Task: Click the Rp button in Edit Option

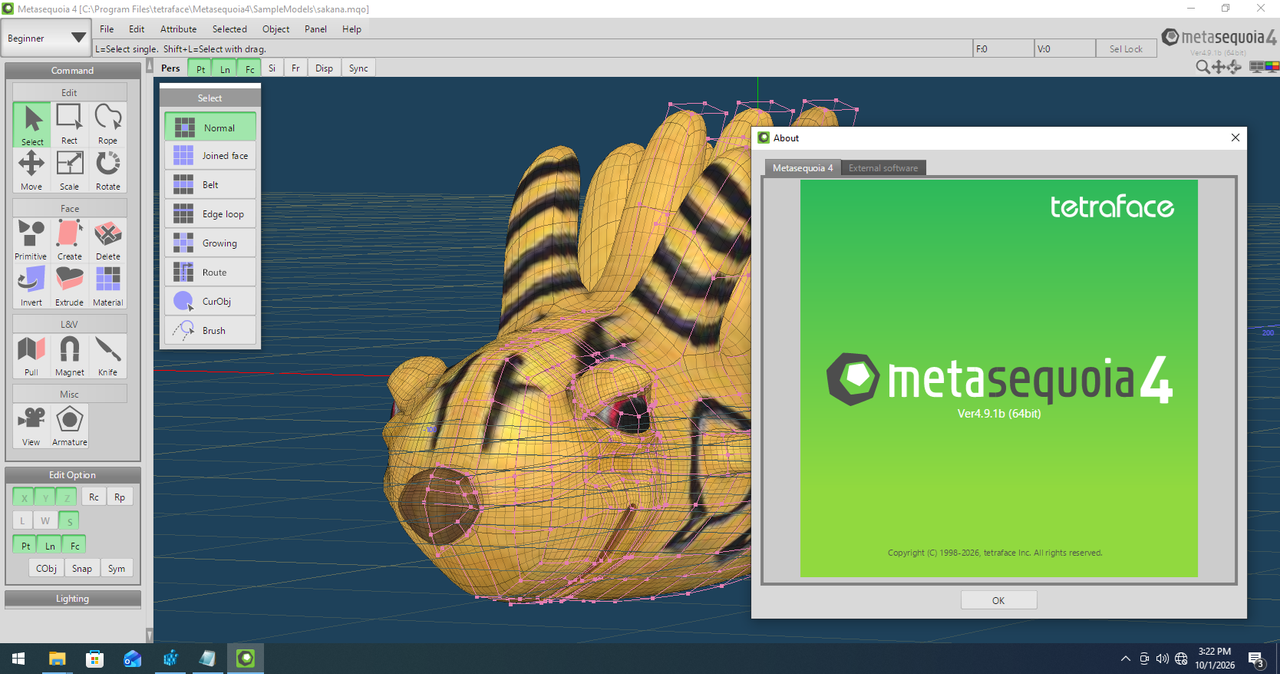Action: pos(119,497)
